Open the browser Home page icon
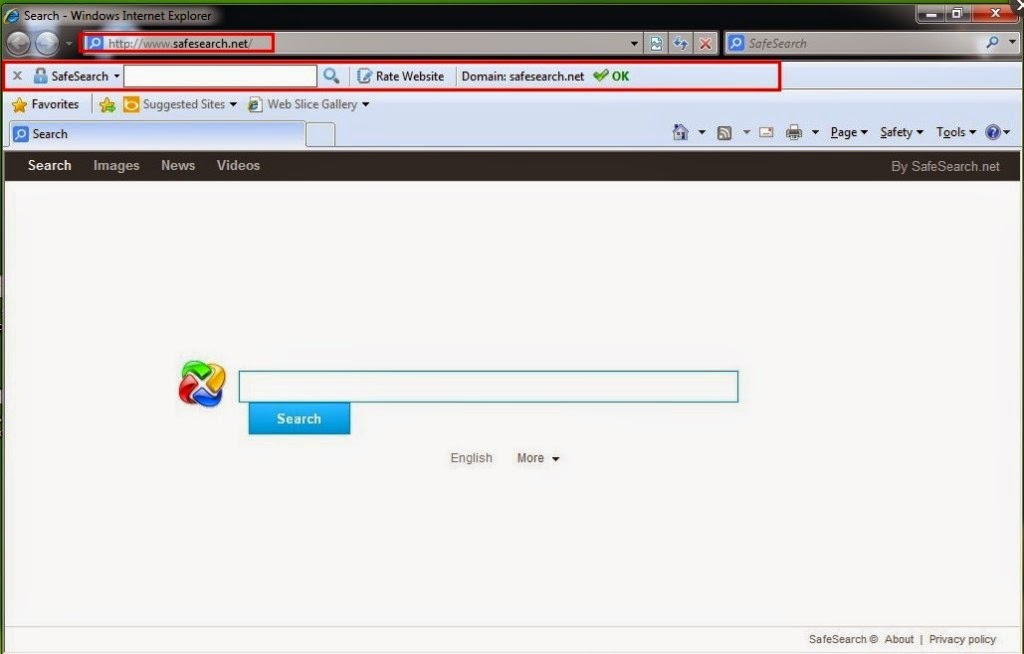 click(x=681, y=131)
